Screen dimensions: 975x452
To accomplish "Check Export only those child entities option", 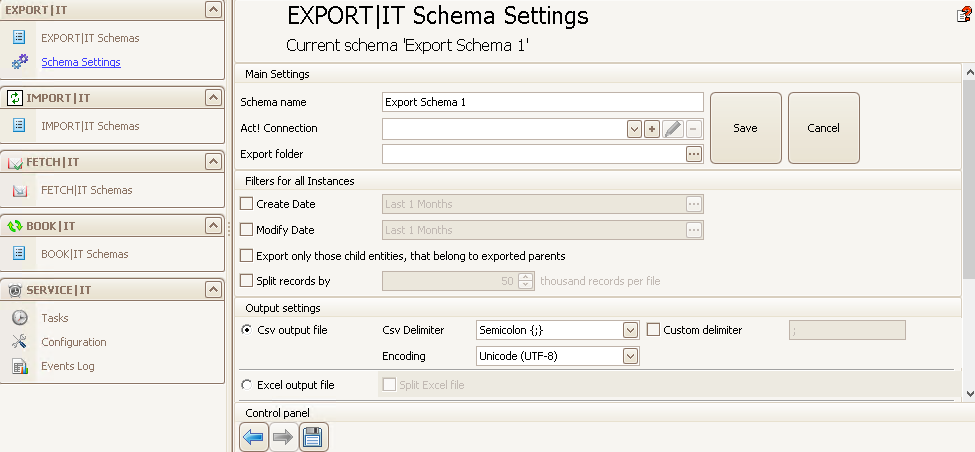I will click(x=247, y=256).
